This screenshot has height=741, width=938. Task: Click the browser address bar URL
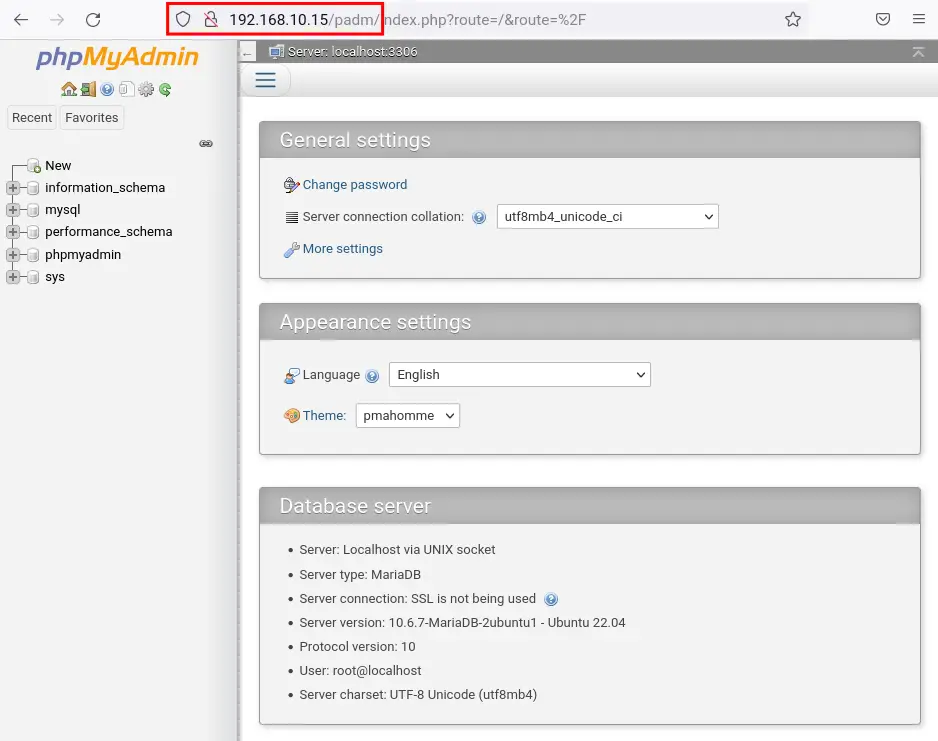tap(407, 20)
